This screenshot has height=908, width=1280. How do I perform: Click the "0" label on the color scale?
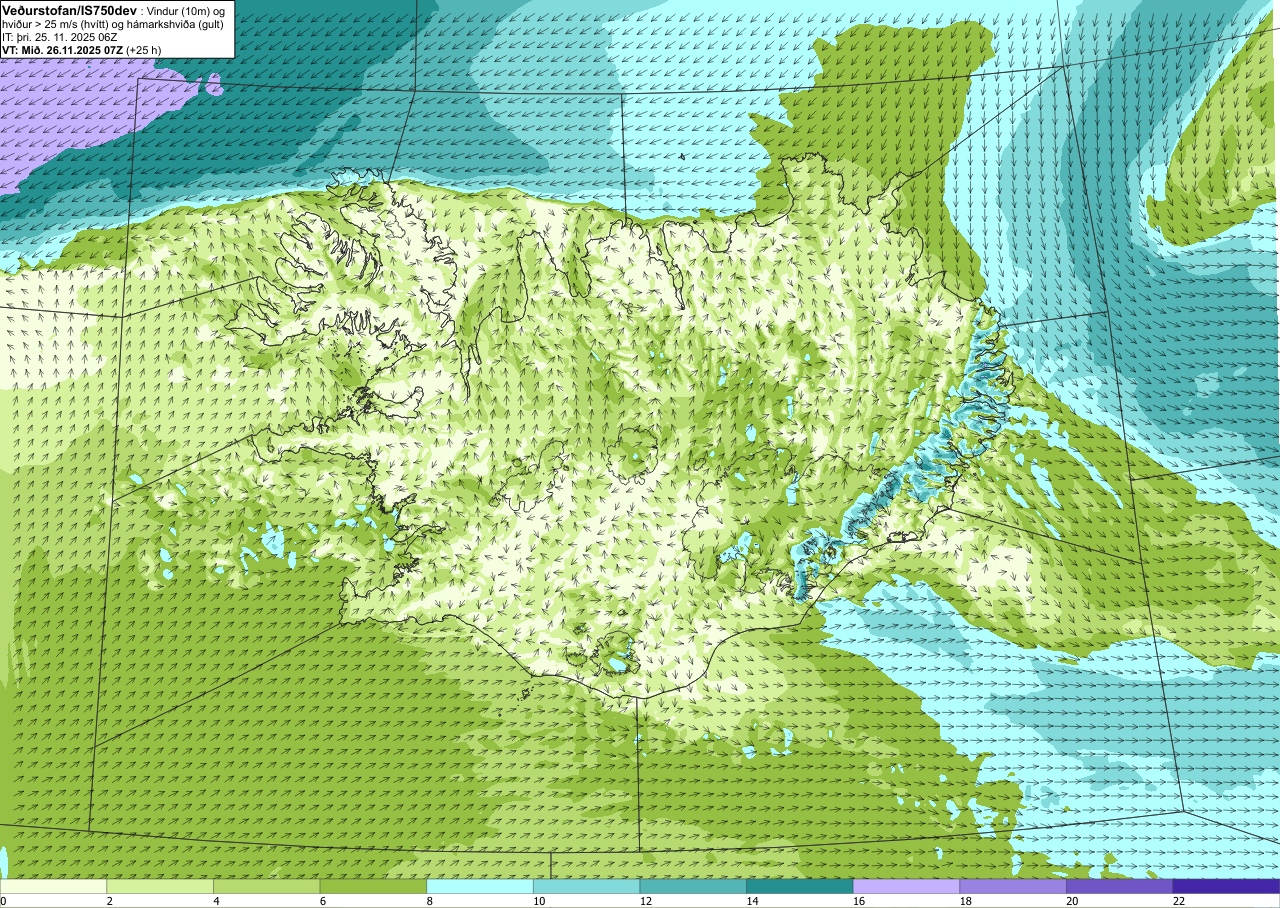click(4, 901)
